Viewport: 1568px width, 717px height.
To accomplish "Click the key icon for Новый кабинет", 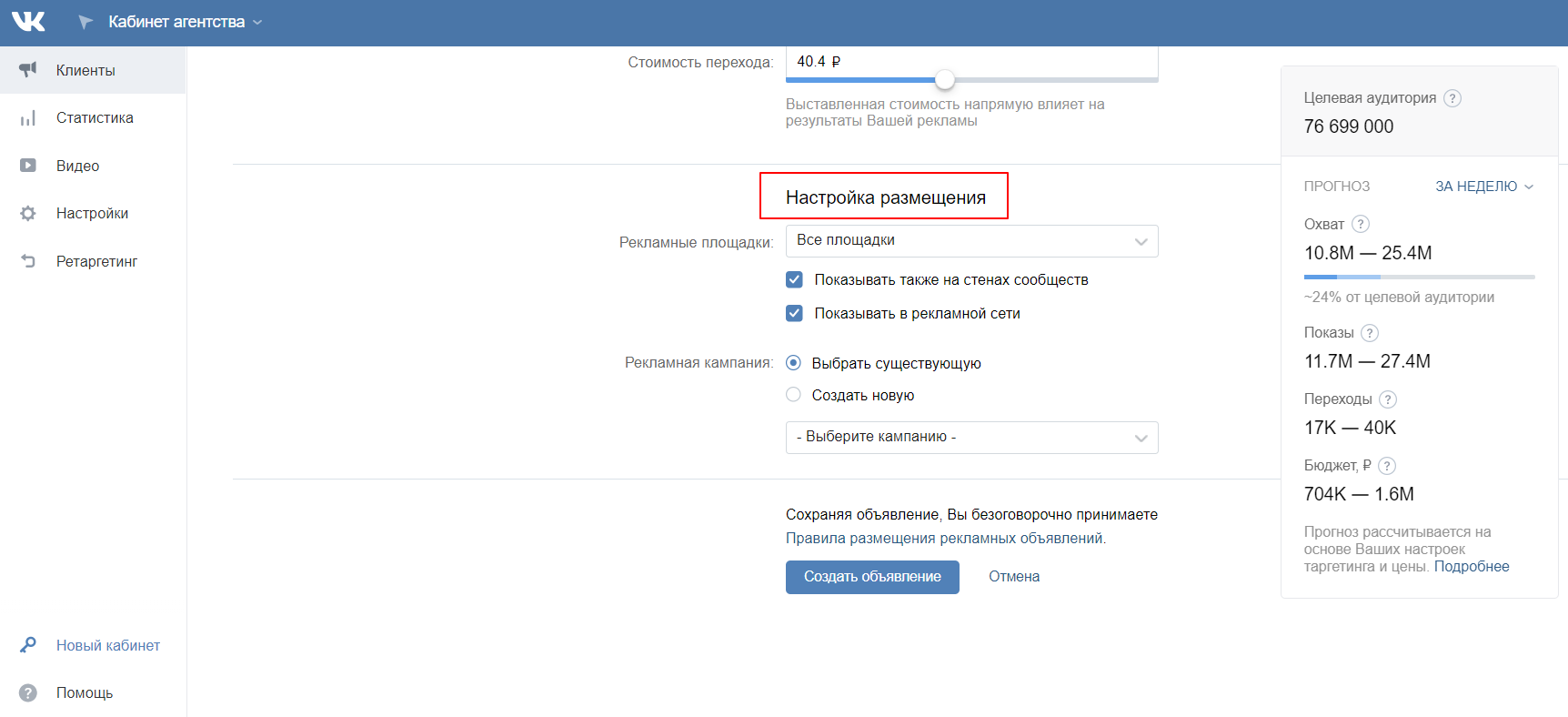I will point(28,645).
